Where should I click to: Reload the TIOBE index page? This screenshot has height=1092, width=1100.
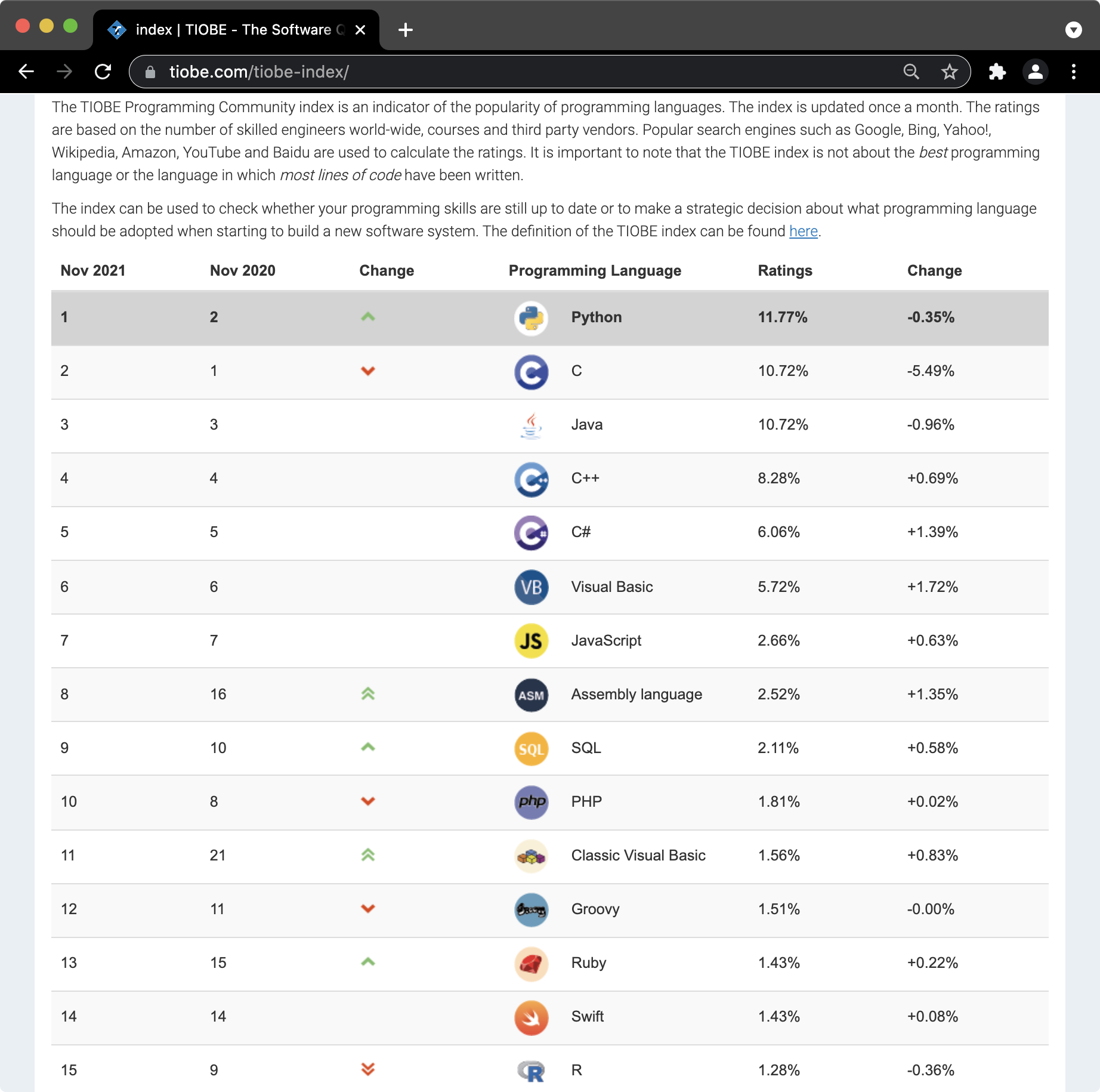pyautogui.click(x=103, y=72)
